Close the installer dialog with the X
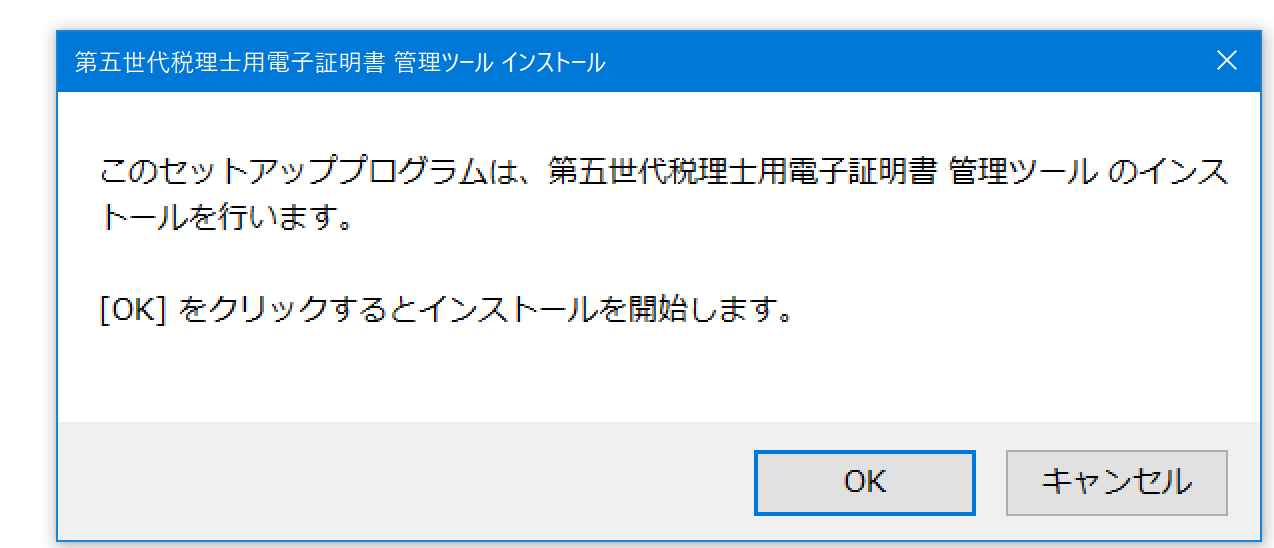 [x=1226, y=61]
